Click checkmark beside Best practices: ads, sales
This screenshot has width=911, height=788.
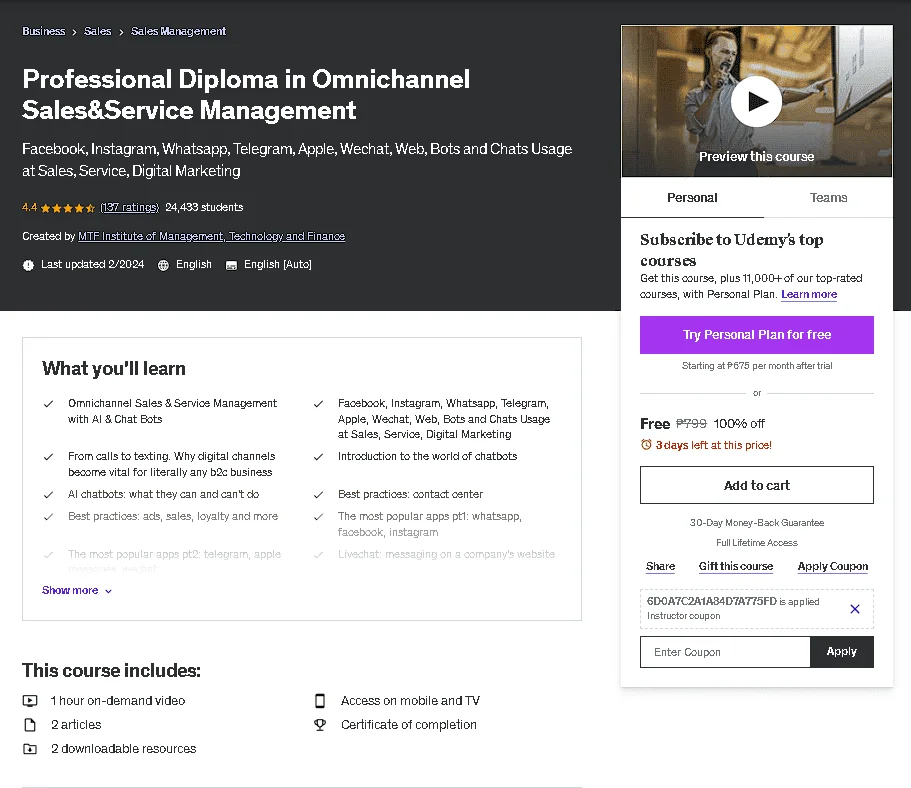coord(48,517)
